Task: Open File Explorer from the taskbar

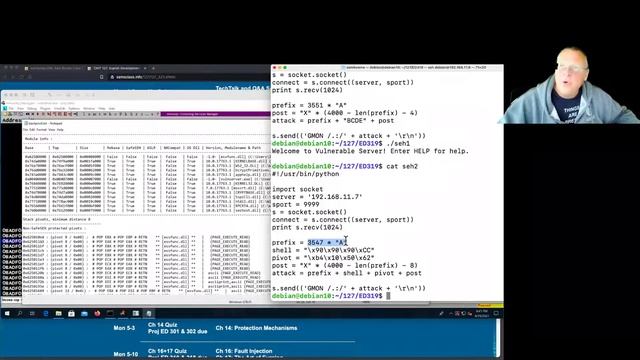Action: click(x=58, y=313)
